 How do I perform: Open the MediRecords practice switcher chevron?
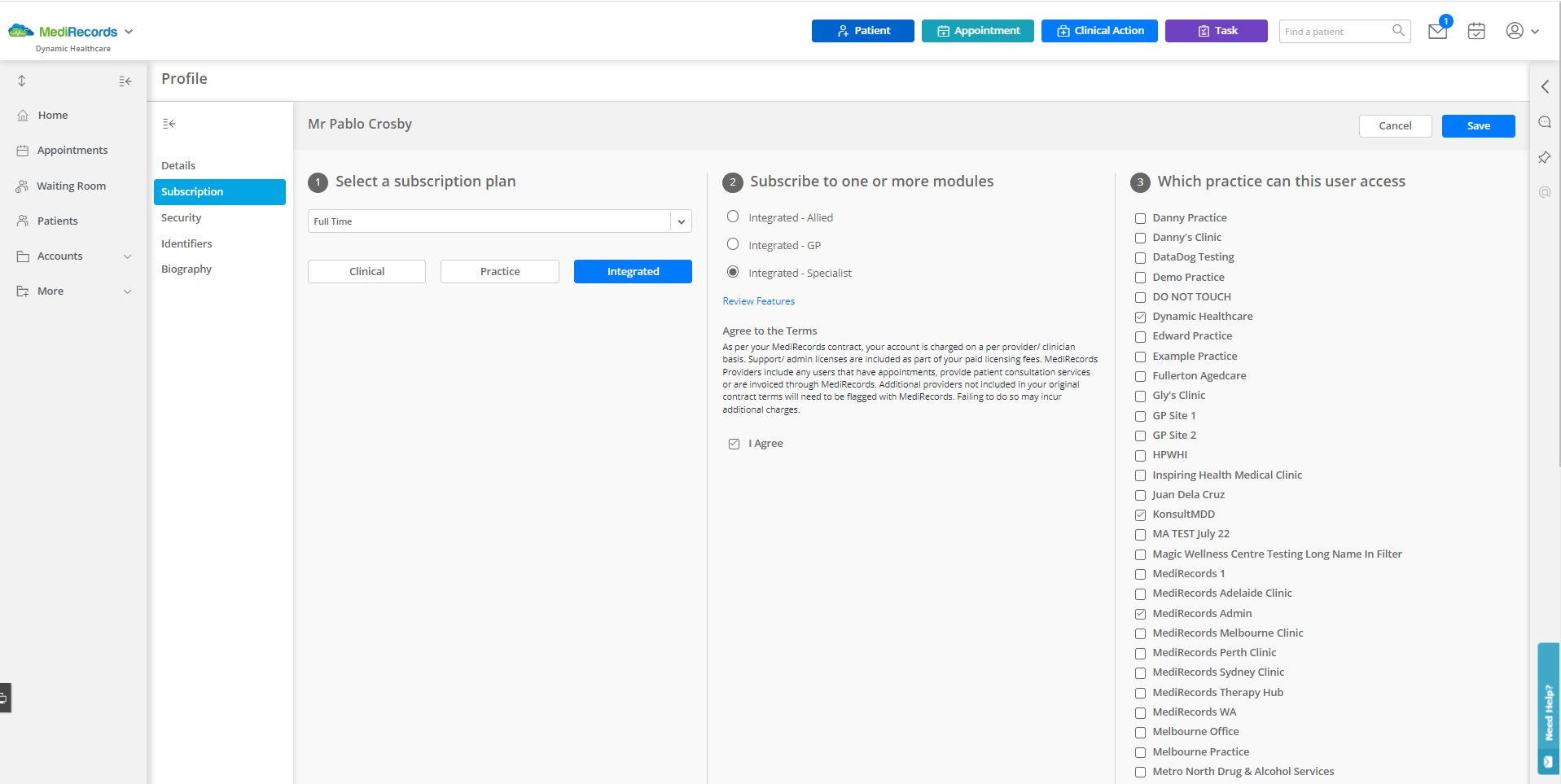(x=129, y=32)
